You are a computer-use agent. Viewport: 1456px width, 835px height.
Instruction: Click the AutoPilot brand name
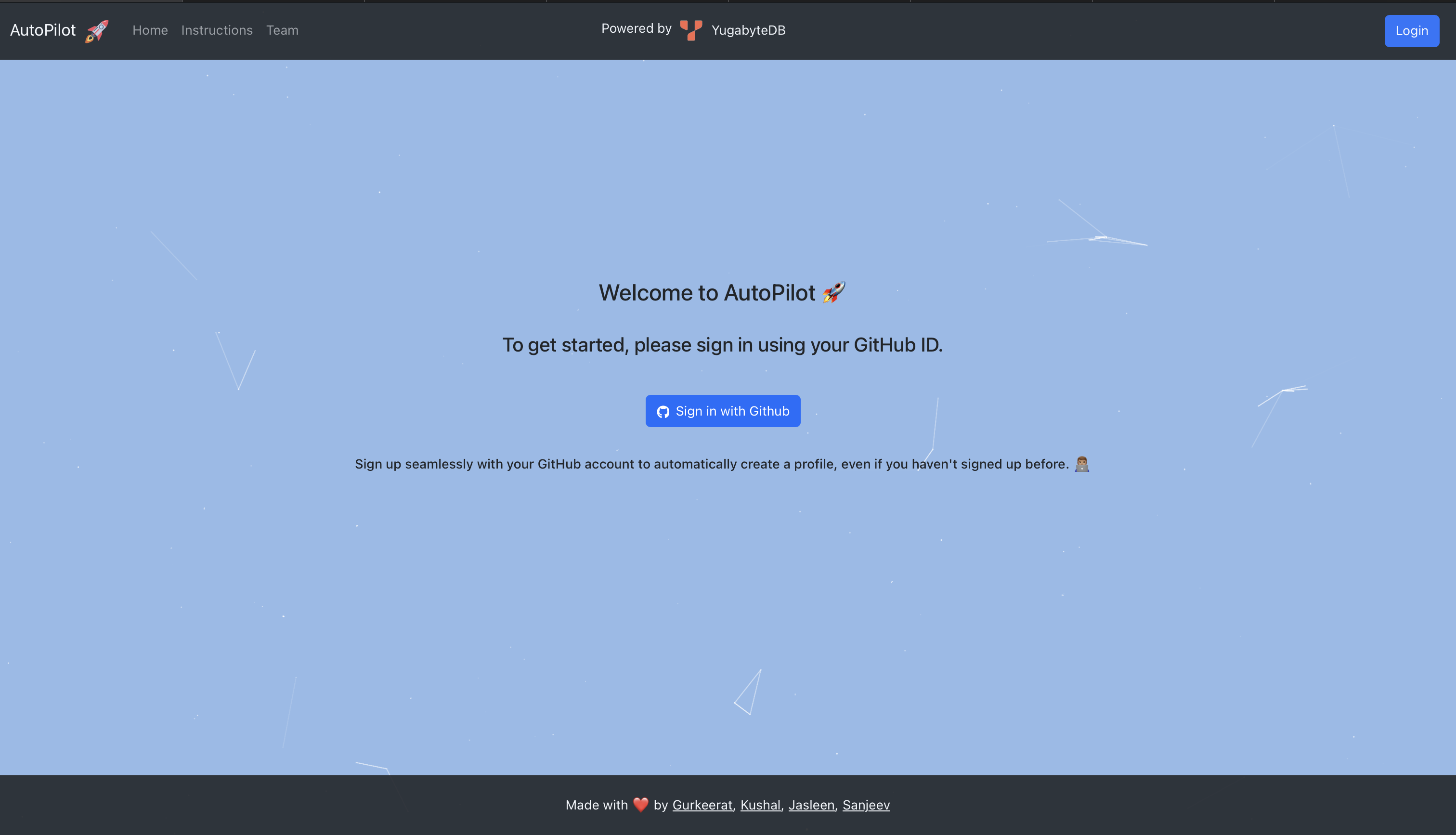[x=43, y=30]
